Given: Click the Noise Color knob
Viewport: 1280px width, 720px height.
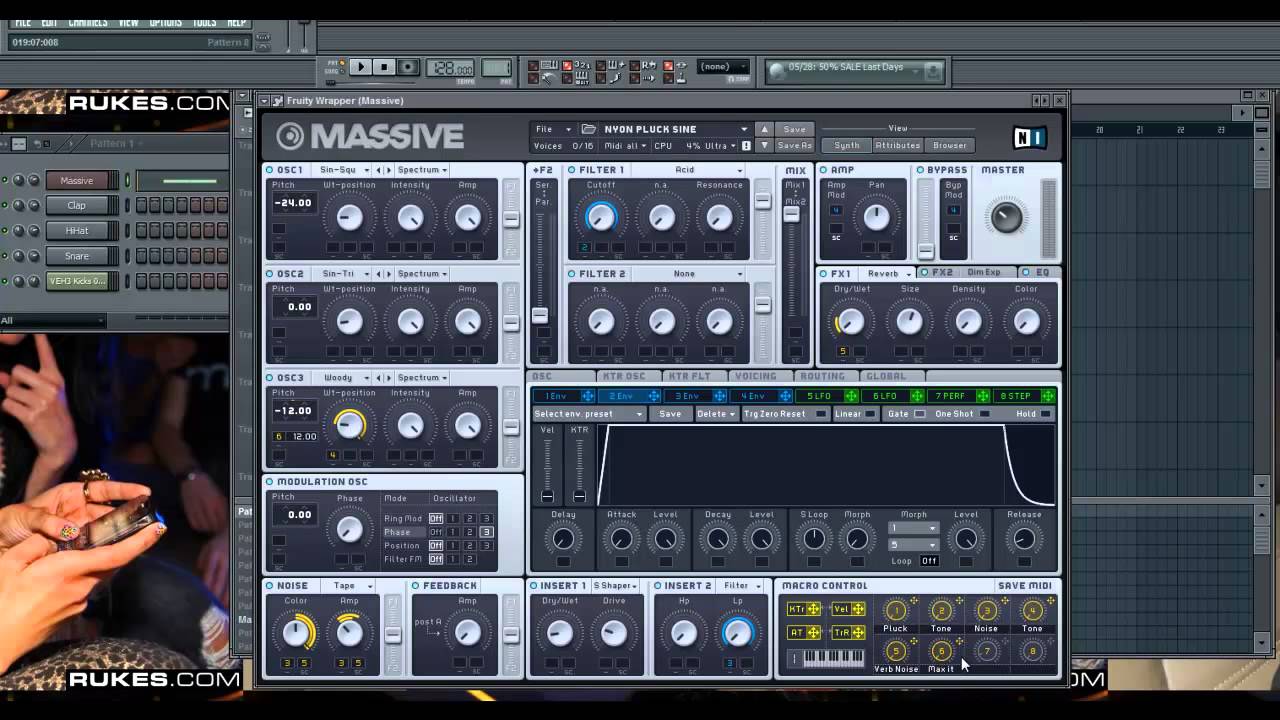Looking at the screenshot, I should pyautogui.click(x=296, y=632).
